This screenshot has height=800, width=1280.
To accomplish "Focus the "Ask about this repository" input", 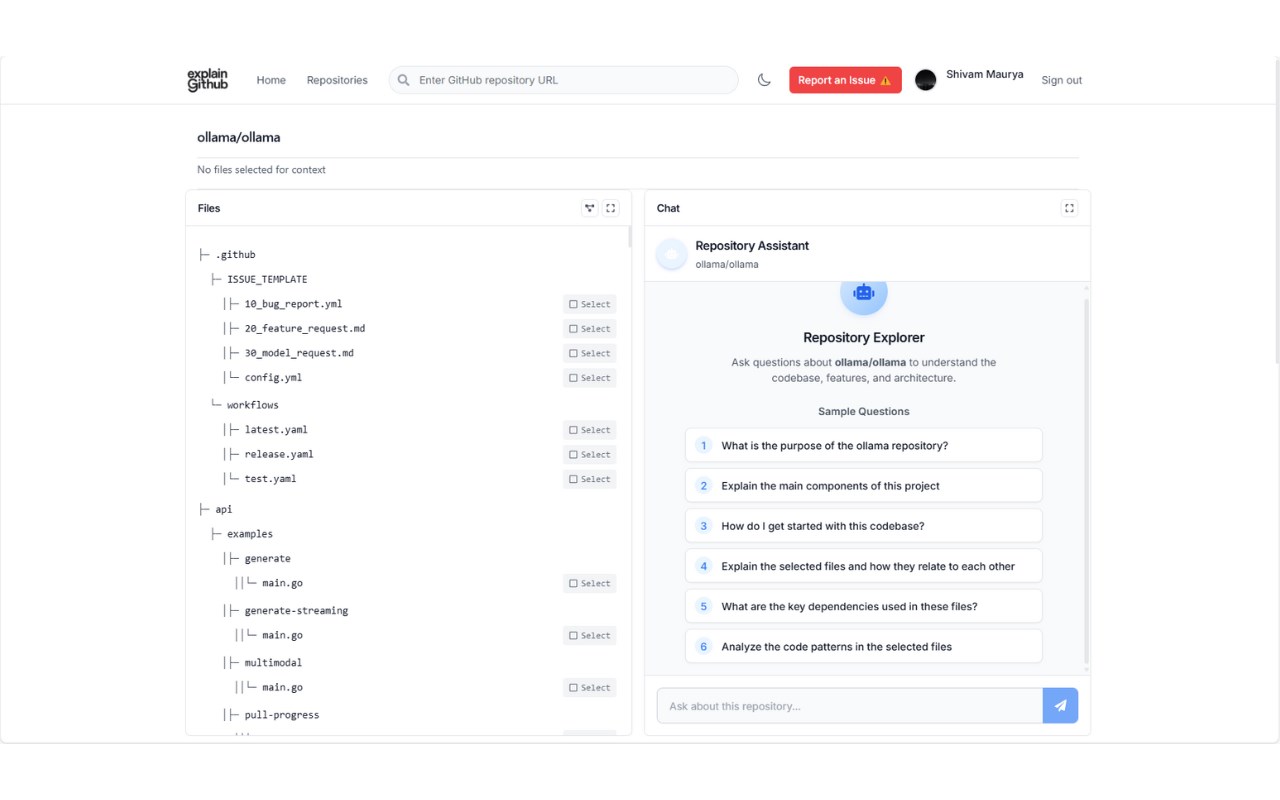I will (x=850, y=705).
